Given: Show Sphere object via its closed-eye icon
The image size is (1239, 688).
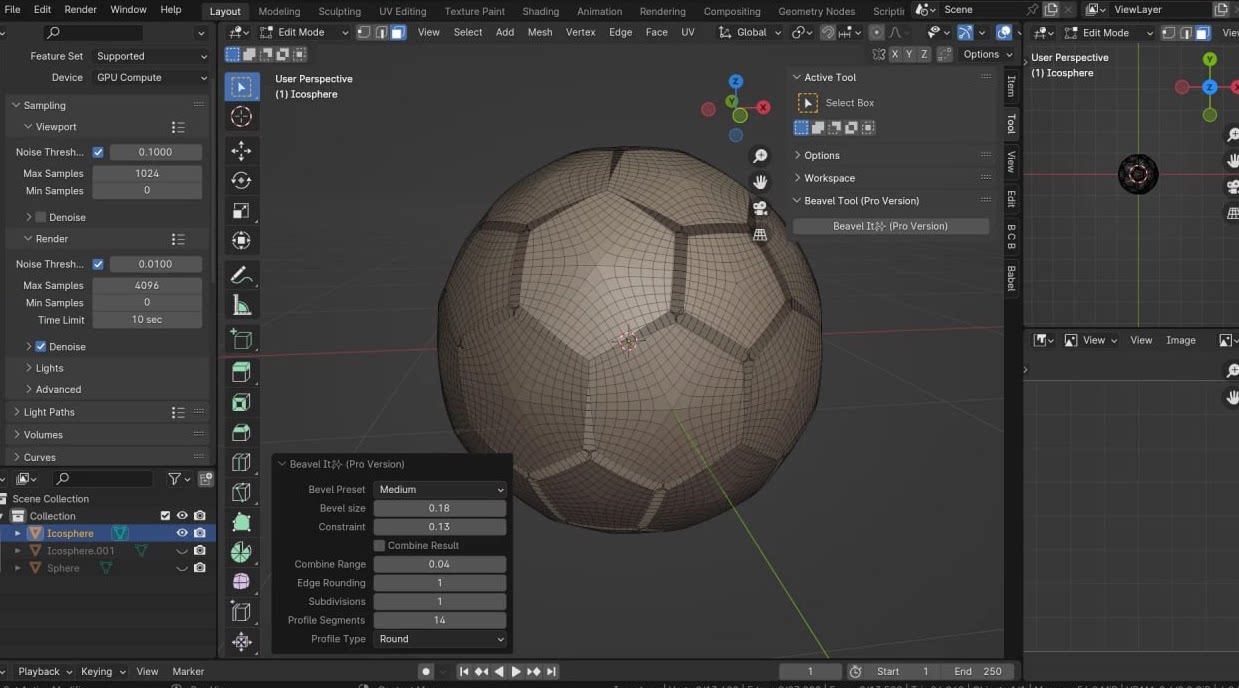Looking at the screenshot, I should tap(182, 568).
